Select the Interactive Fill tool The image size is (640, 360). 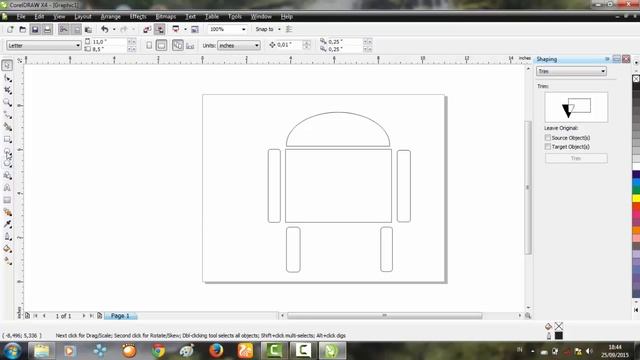coord(7,261)
